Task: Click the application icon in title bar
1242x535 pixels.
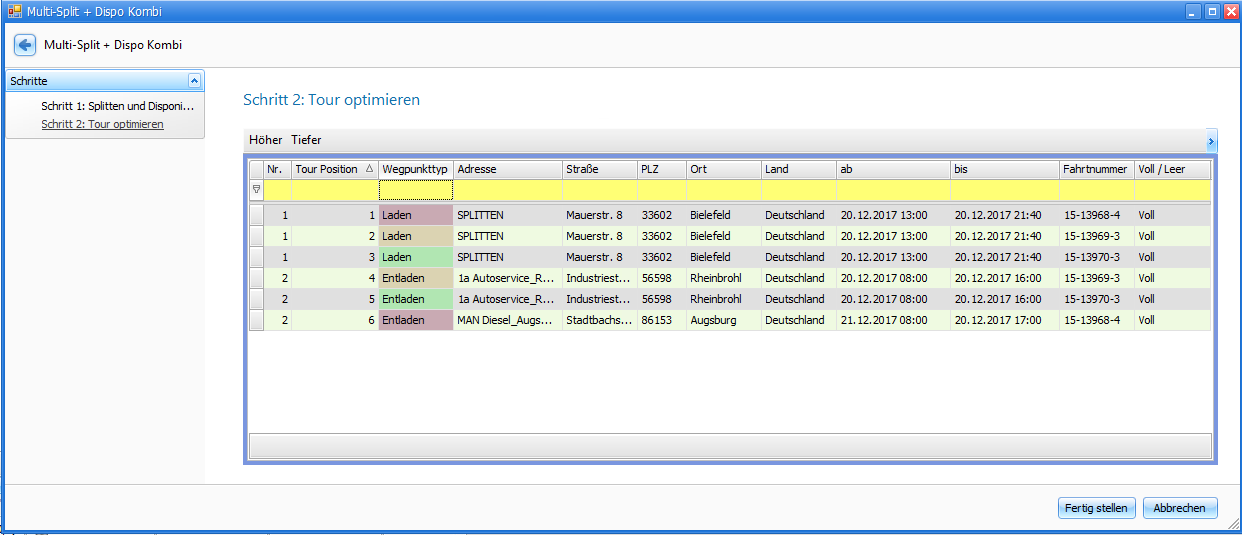Action: point(14,12)
